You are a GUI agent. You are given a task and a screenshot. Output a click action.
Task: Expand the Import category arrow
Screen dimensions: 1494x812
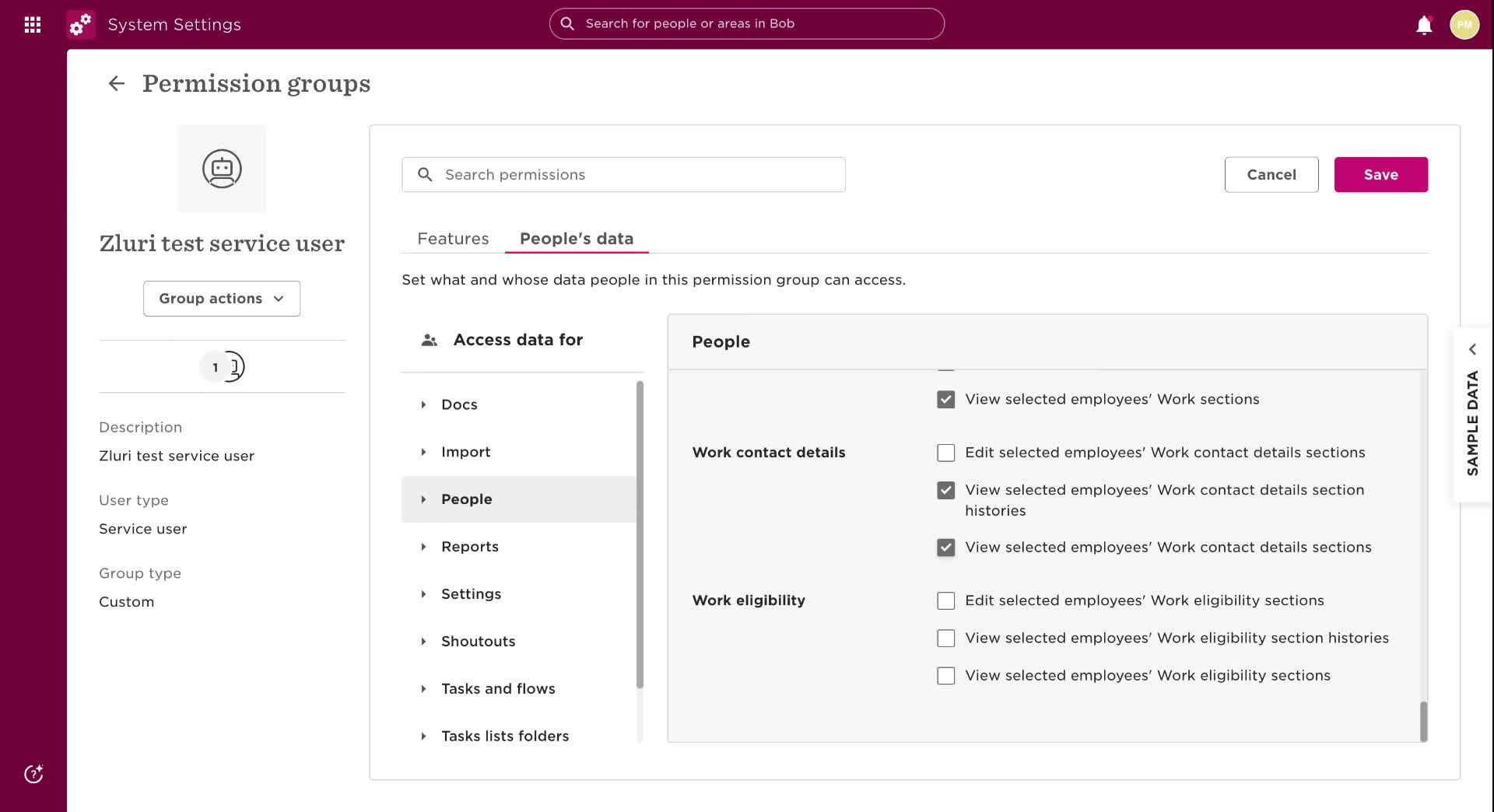423,452
